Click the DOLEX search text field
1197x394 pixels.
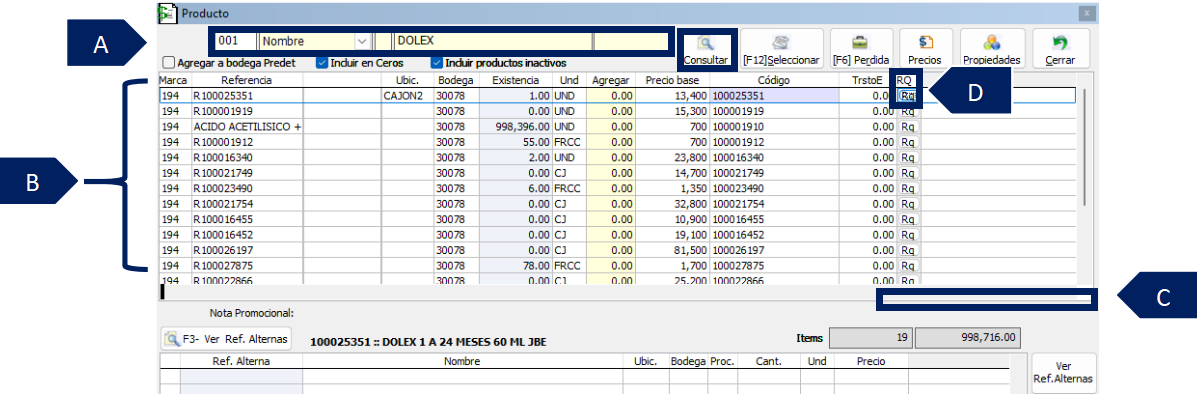click(493, 41)
